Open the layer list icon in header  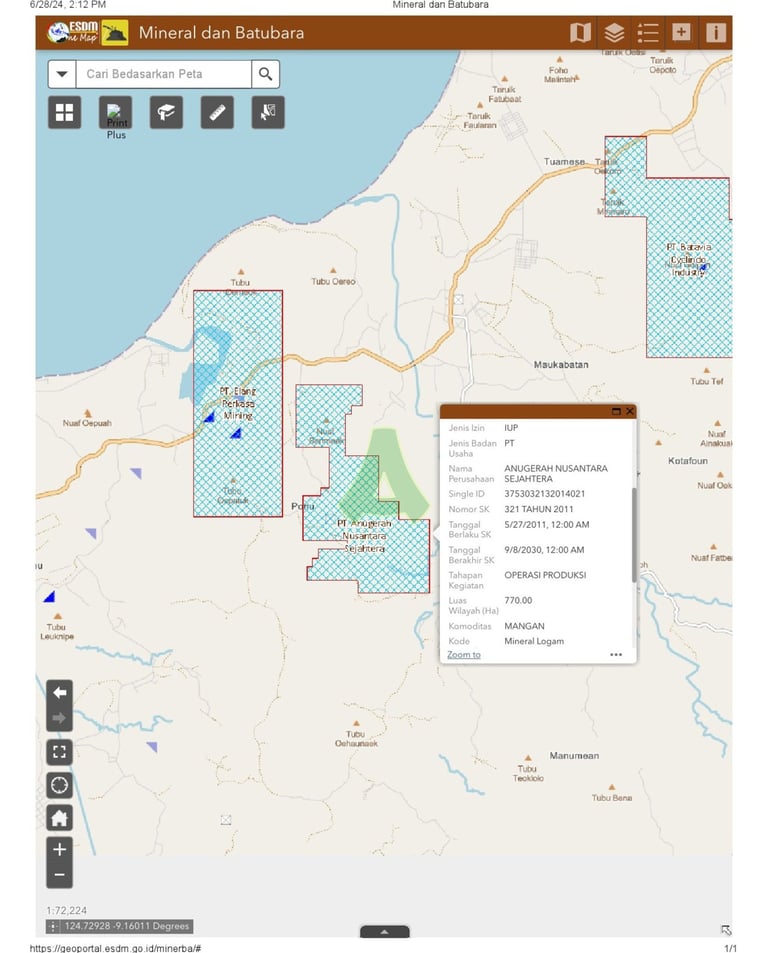pyautogui.click(x=614, y=32)
